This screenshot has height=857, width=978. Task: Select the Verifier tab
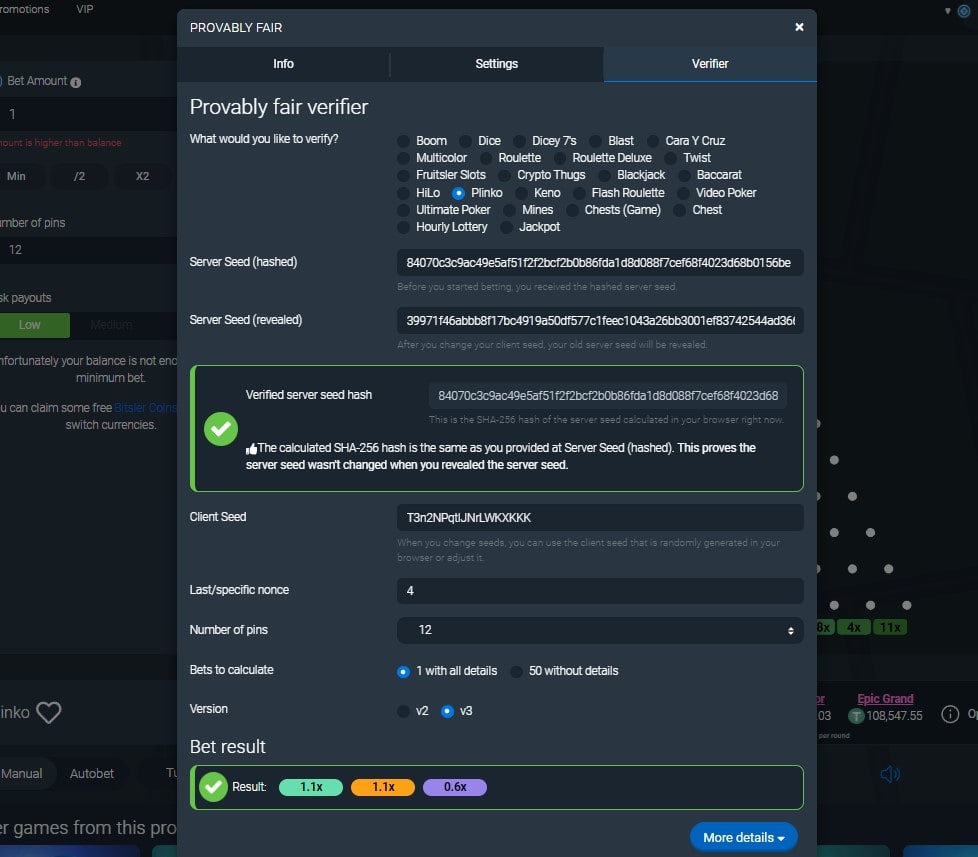(x=710, y=64)
